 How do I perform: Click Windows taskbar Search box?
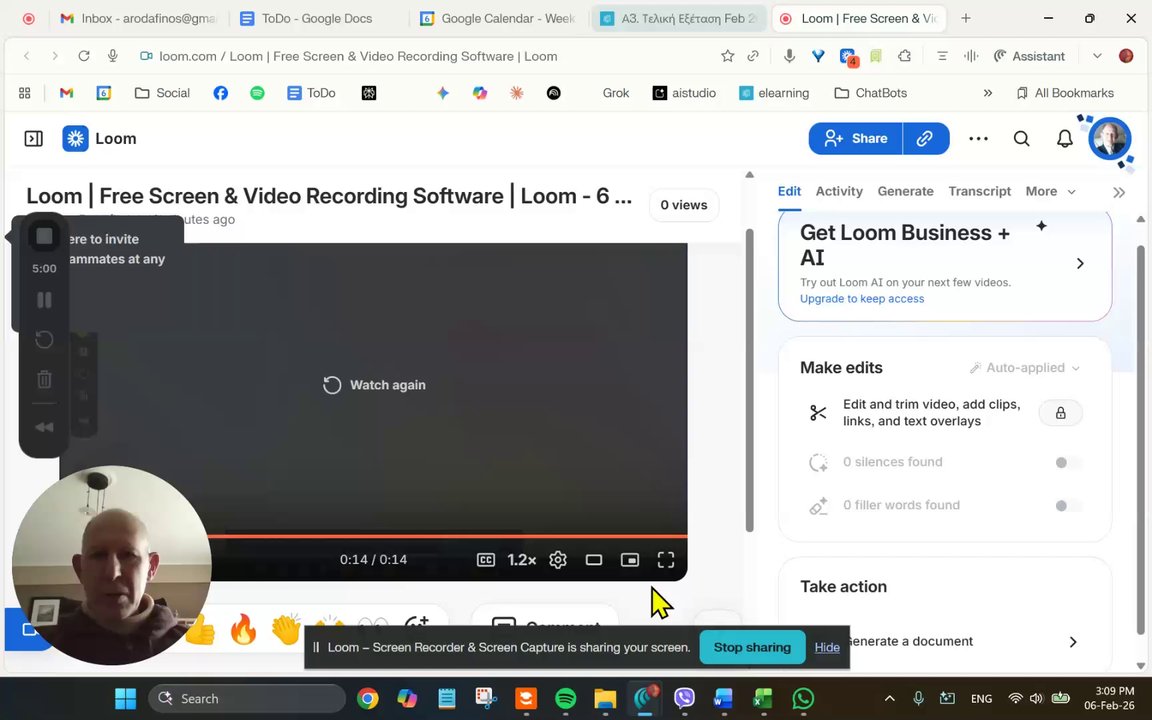(247, 699)
